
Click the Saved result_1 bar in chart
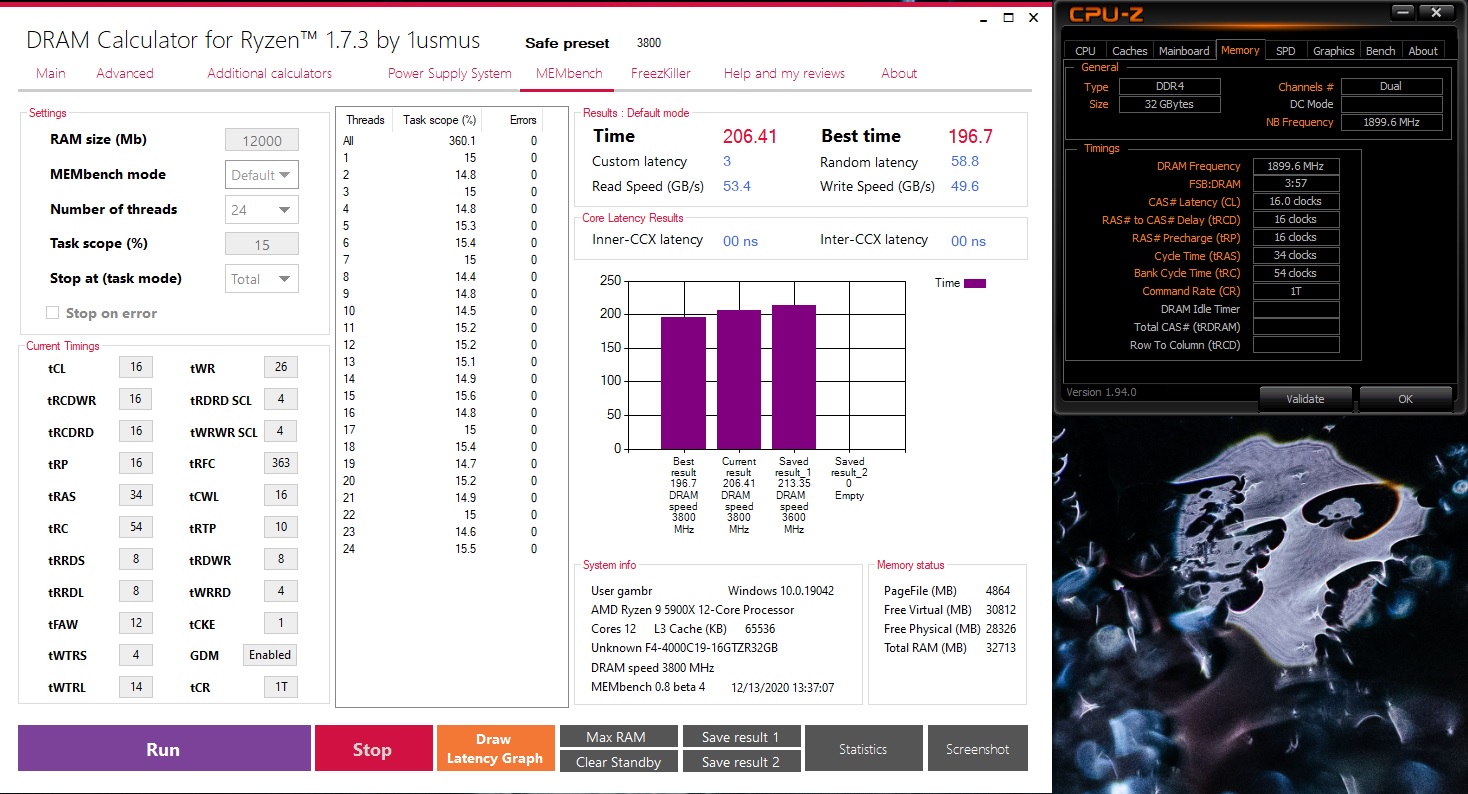click(x=794, y=377)
